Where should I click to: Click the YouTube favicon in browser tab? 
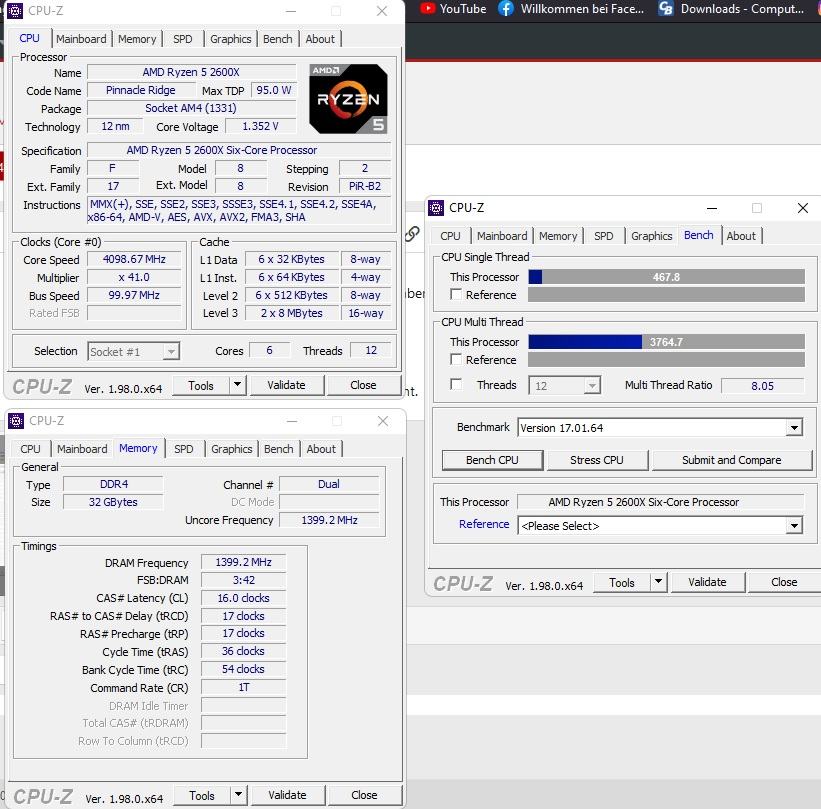(x=427, y=8)
